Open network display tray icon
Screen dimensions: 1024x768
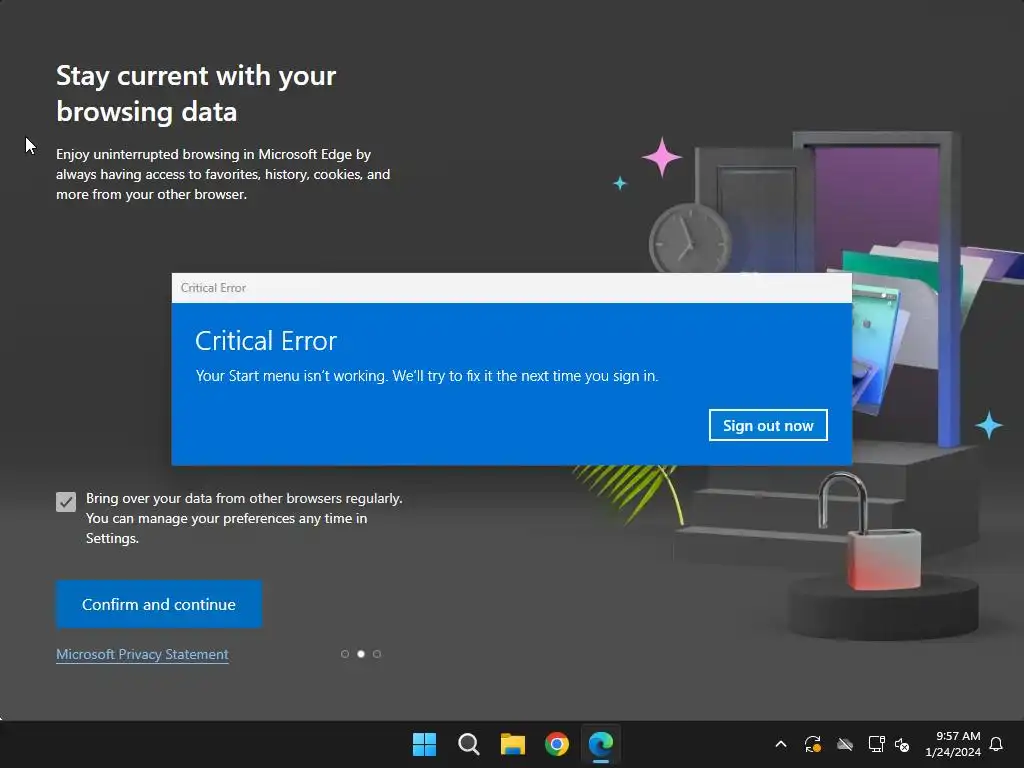coord(876,744)
